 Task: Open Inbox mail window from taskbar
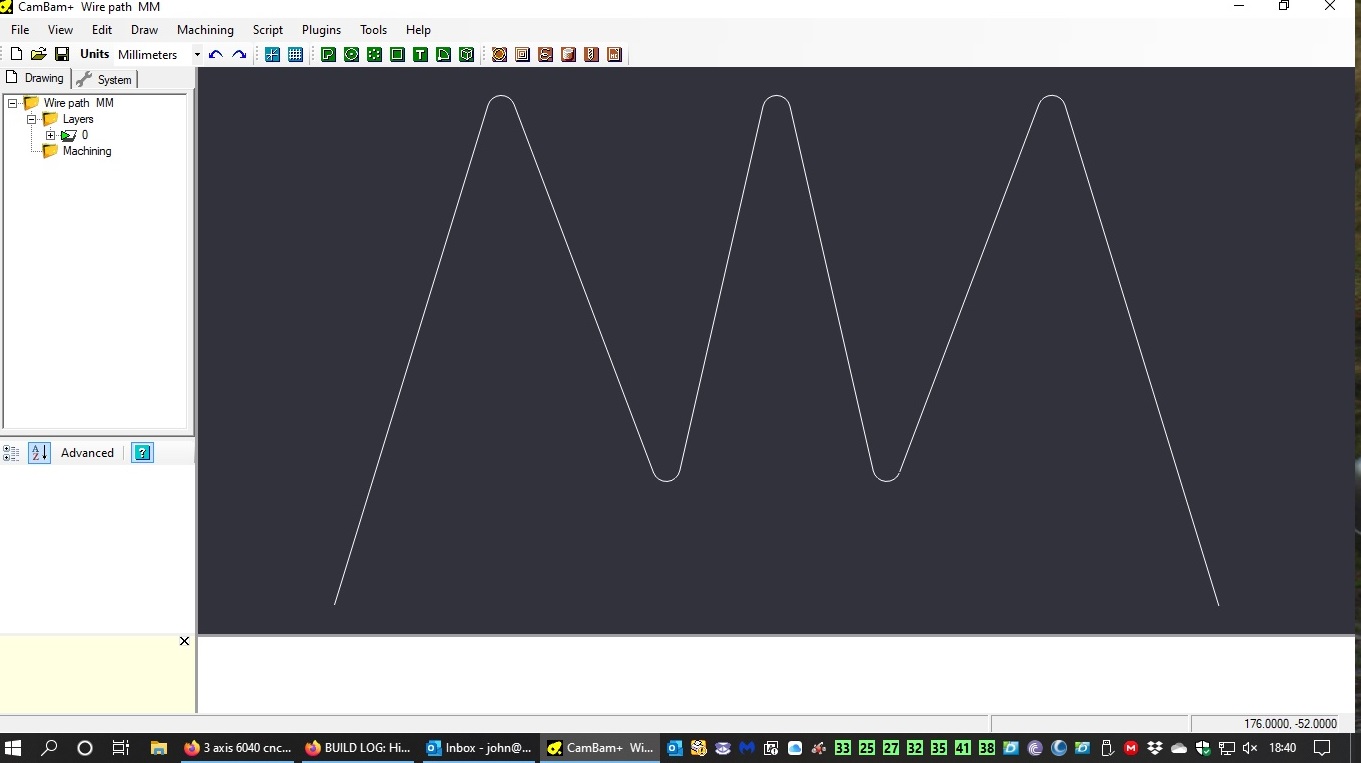click(478, 748)
